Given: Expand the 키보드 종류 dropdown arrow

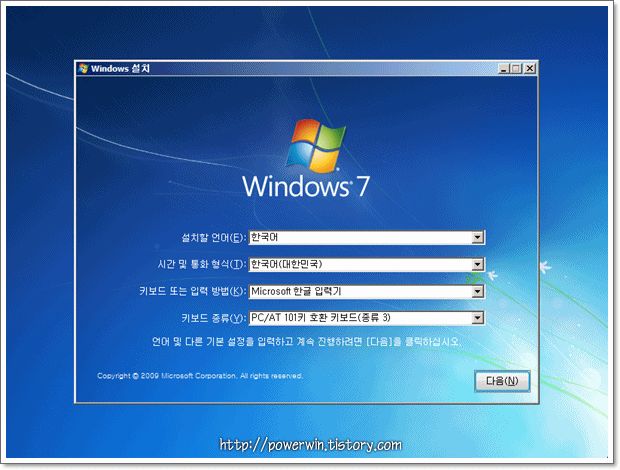Looking at the screenshot, I should [478, 318].
